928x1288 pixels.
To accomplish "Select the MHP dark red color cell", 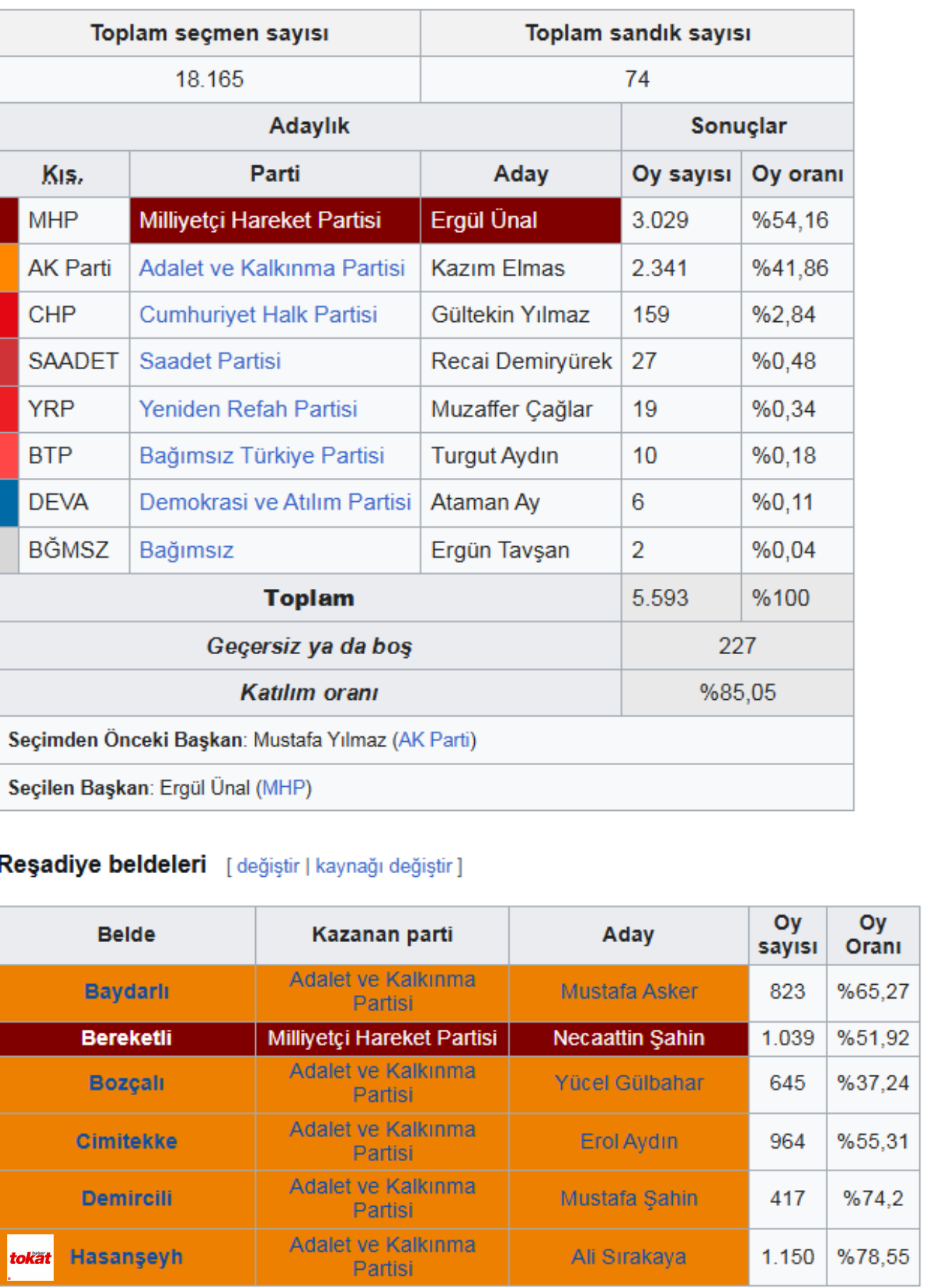I will click(9, 220).
